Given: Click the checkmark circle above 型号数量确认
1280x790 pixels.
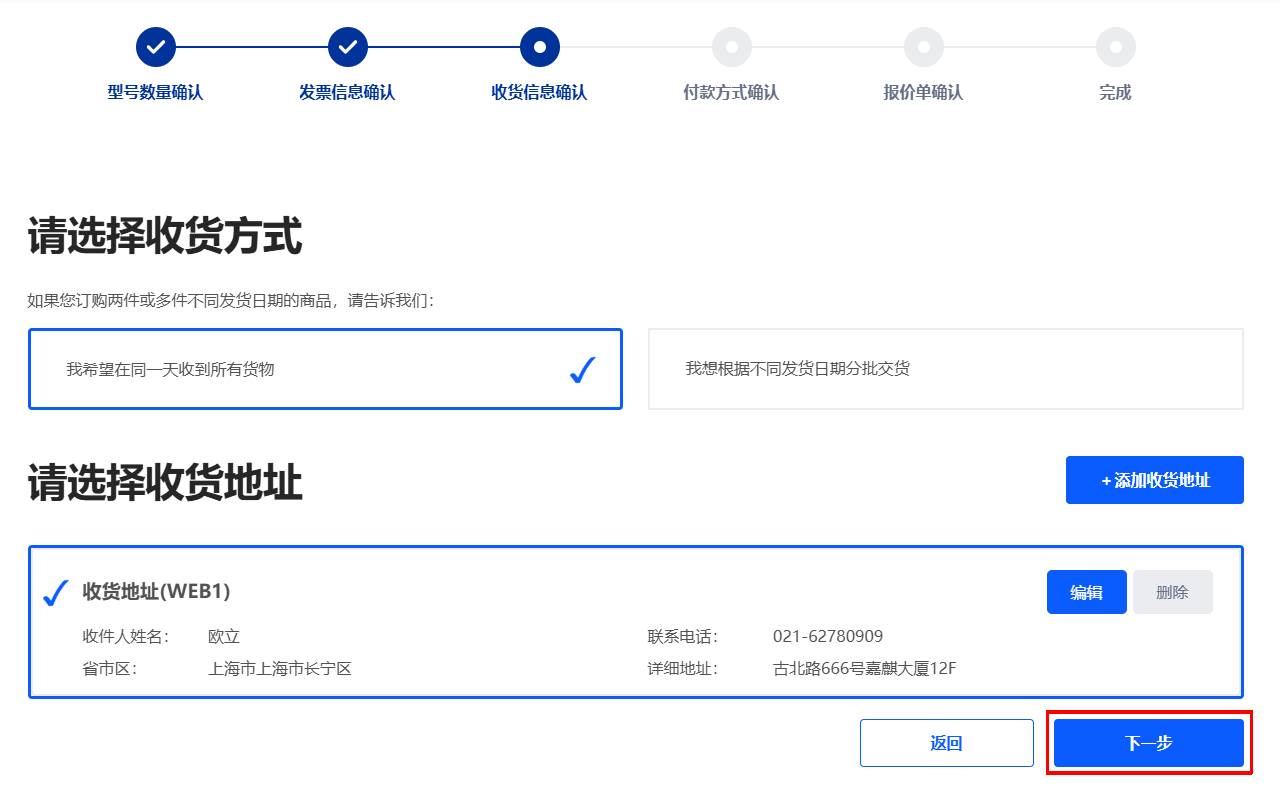Looking at the screenshot, I should pos(156,47).
